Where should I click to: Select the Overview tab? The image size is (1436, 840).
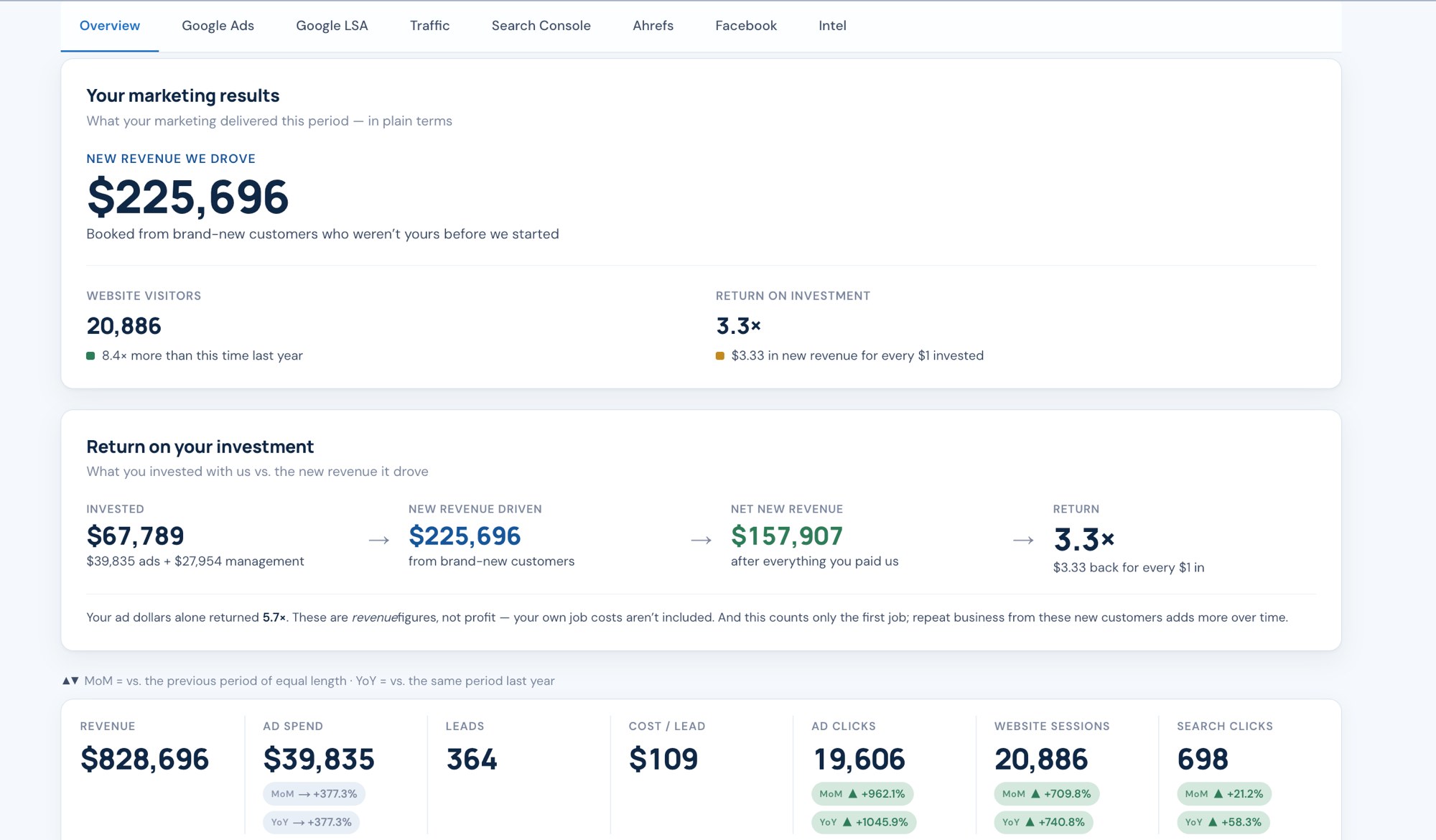pyautogui.click(x=110, y=26)
